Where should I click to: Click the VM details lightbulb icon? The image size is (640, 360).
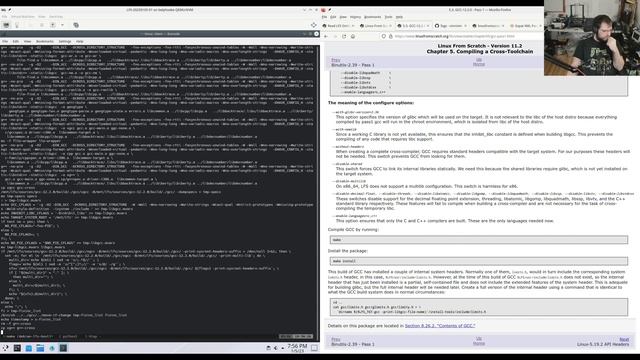[17, 25]
